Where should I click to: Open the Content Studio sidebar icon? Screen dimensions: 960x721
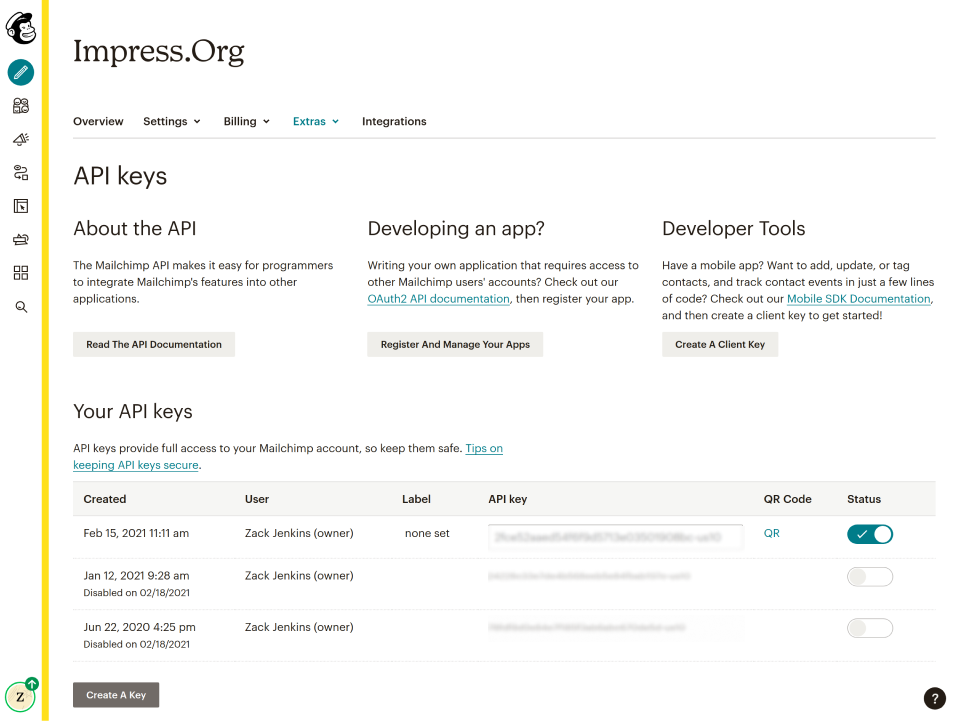click(x=21, y=239)
